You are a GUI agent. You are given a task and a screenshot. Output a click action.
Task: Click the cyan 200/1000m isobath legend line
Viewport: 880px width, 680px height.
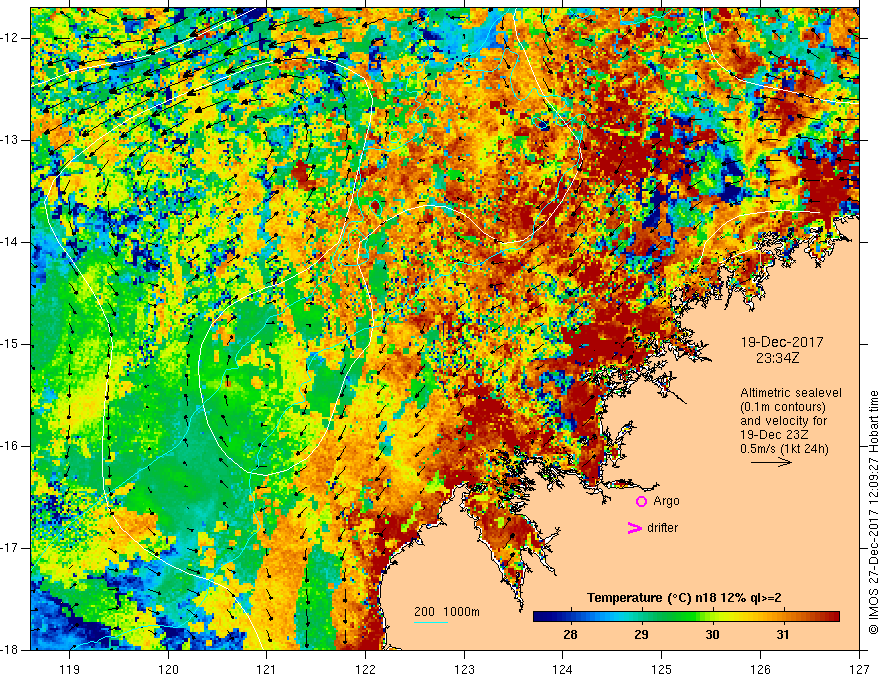[431, 622]
